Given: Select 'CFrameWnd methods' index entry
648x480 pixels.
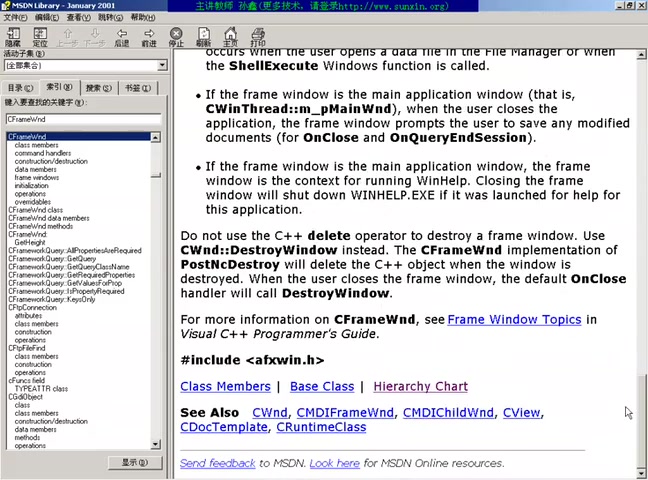Looking at the screenshot, I should tap(40, 226).
